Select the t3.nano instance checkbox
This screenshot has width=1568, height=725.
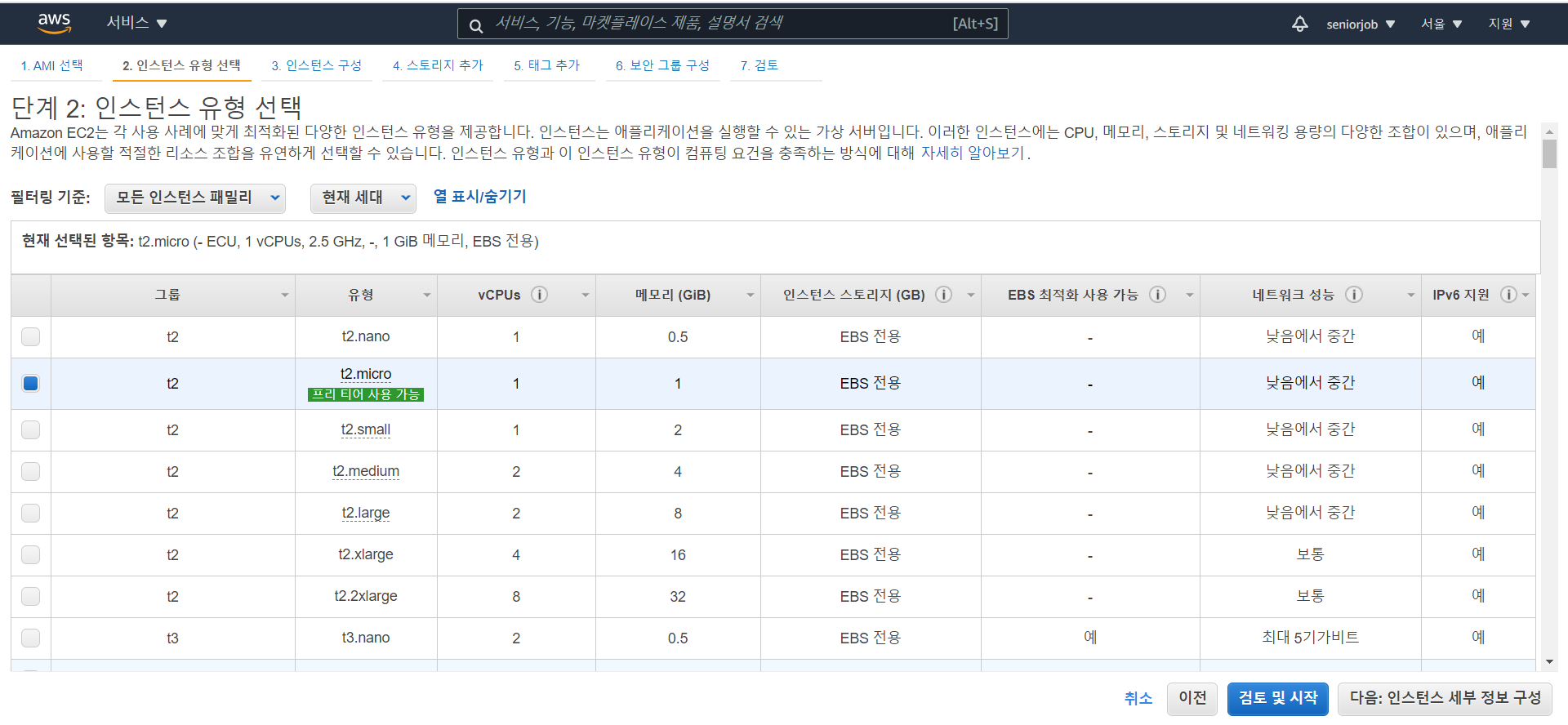(30, 638)
